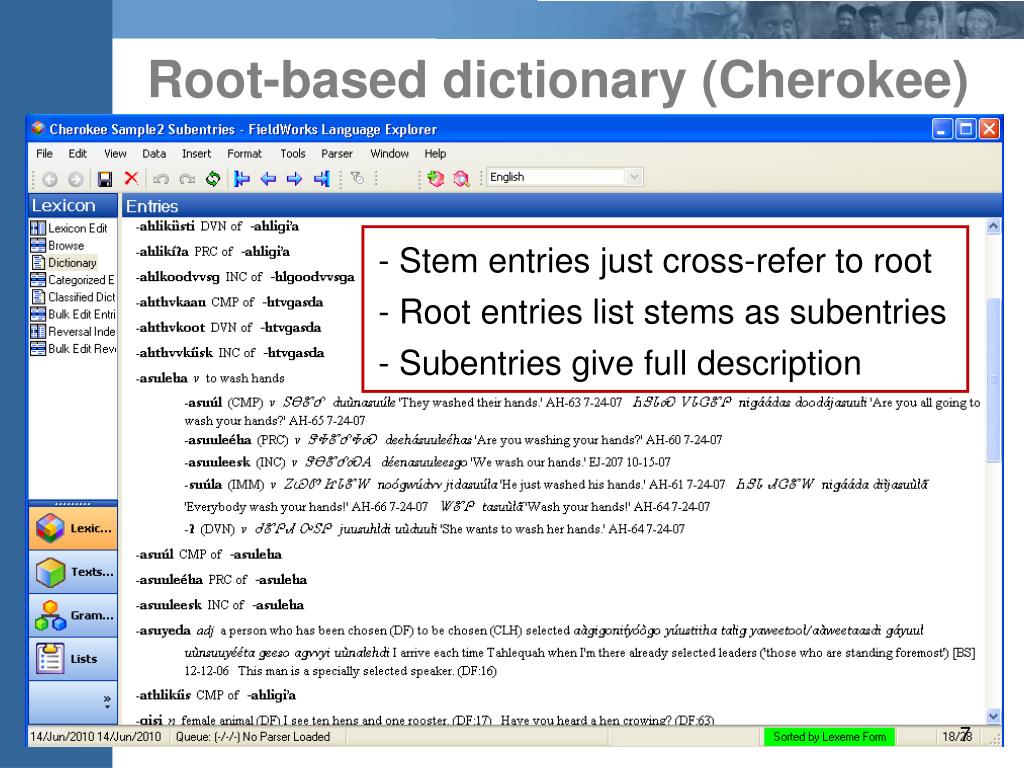Click the Undo toolbar icon

pos(161,178)
